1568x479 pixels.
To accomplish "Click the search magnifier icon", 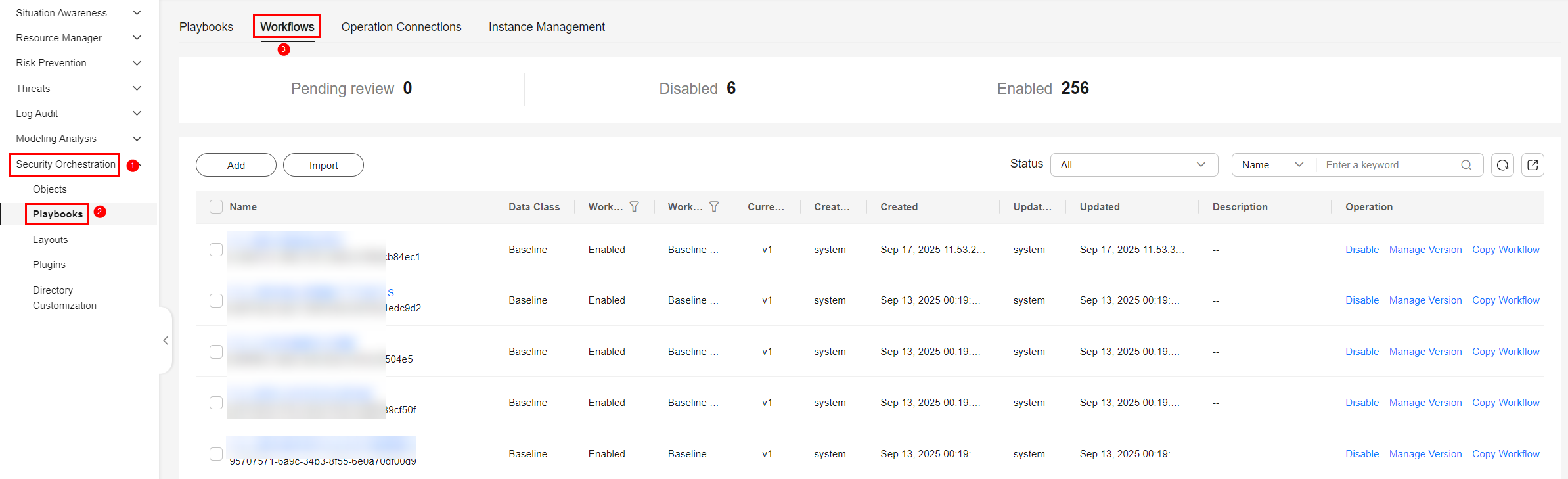I will (1466, 165).
